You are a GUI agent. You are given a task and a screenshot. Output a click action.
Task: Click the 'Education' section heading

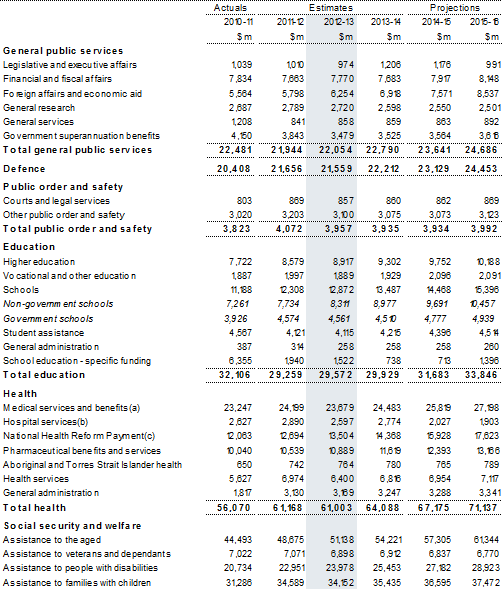click(29, 247)
